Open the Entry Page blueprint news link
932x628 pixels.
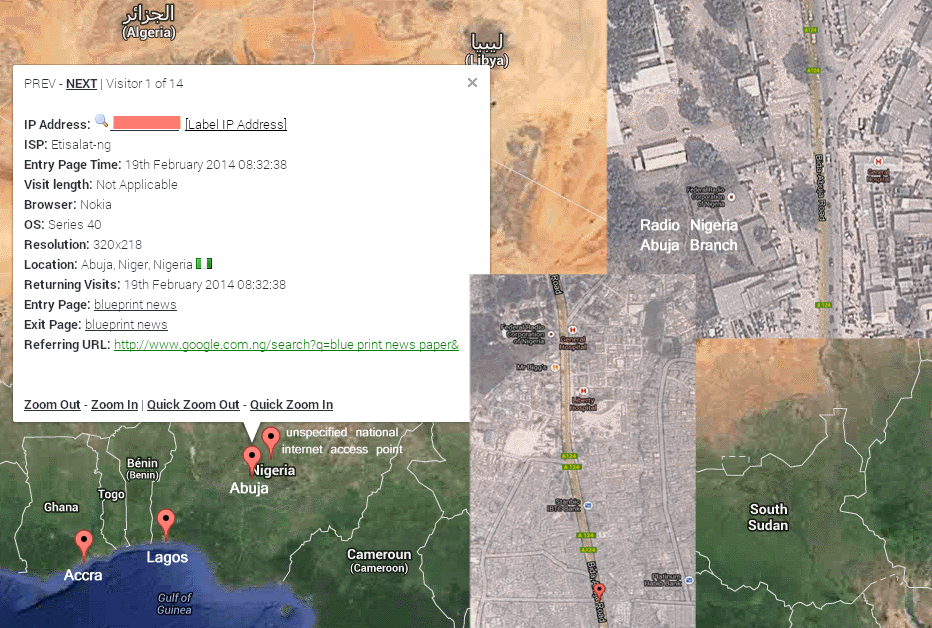(x=135, y=305)
